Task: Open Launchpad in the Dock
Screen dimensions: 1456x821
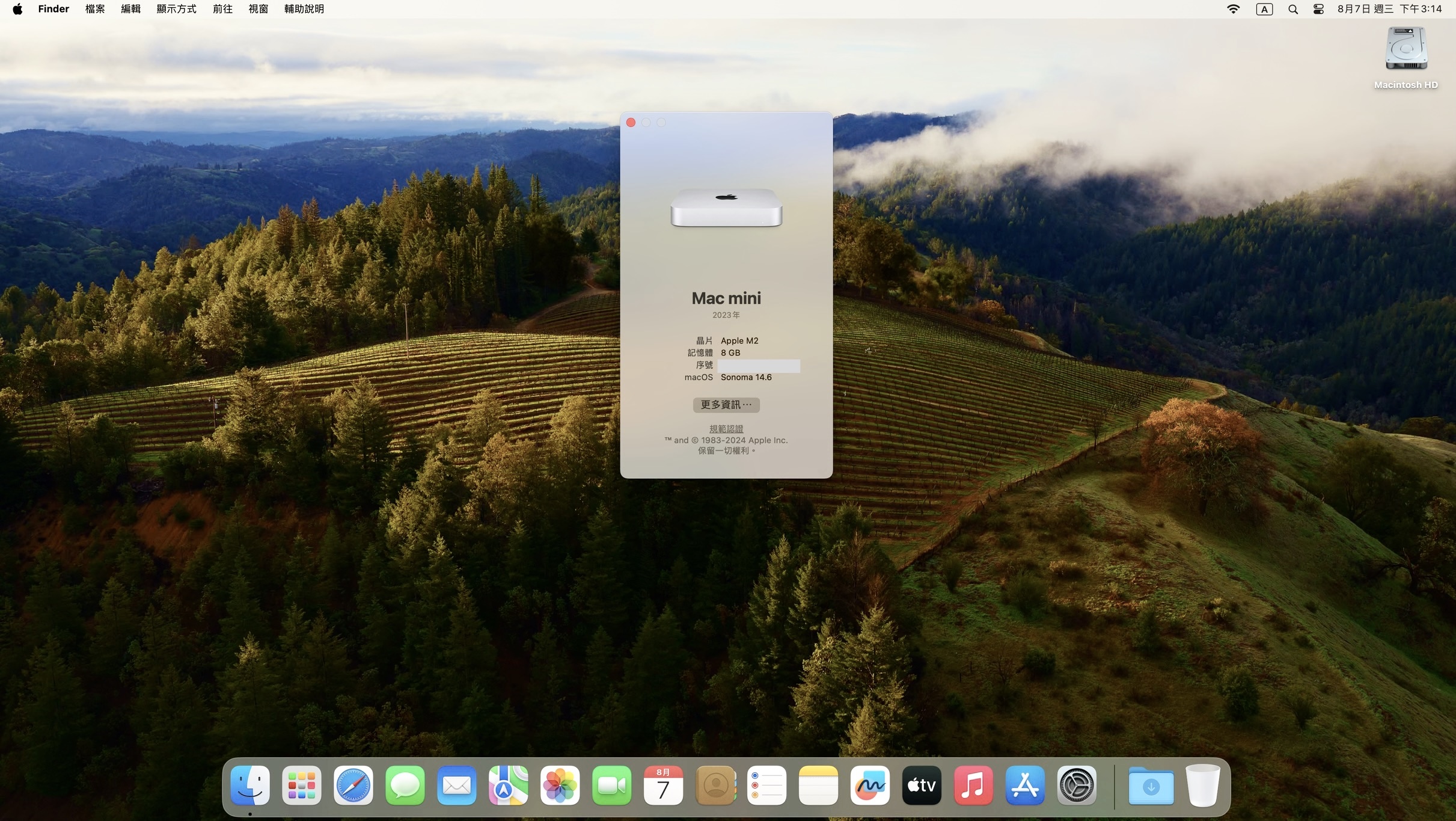Action: [x=302, y=785]
